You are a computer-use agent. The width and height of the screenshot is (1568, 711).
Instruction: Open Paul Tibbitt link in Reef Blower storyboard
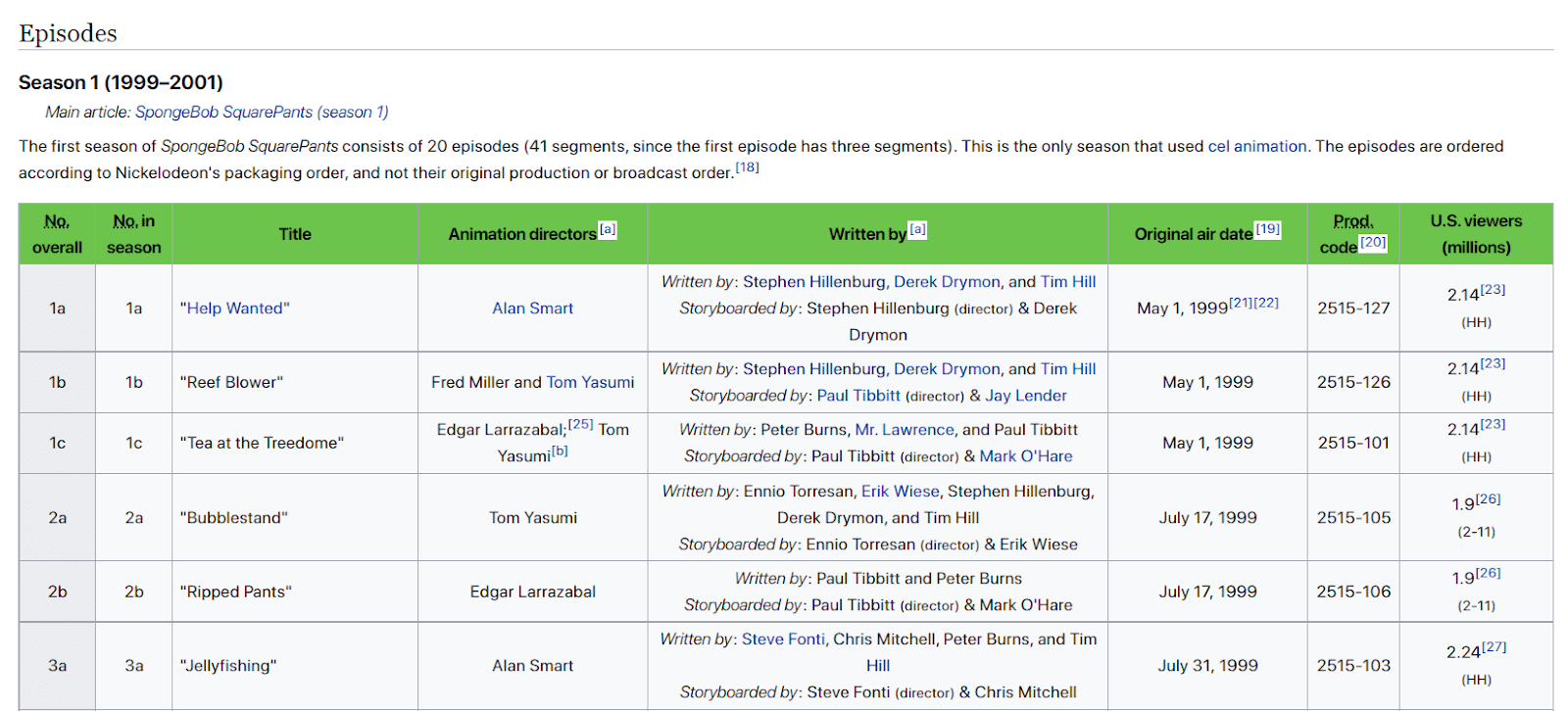(858, 395)
